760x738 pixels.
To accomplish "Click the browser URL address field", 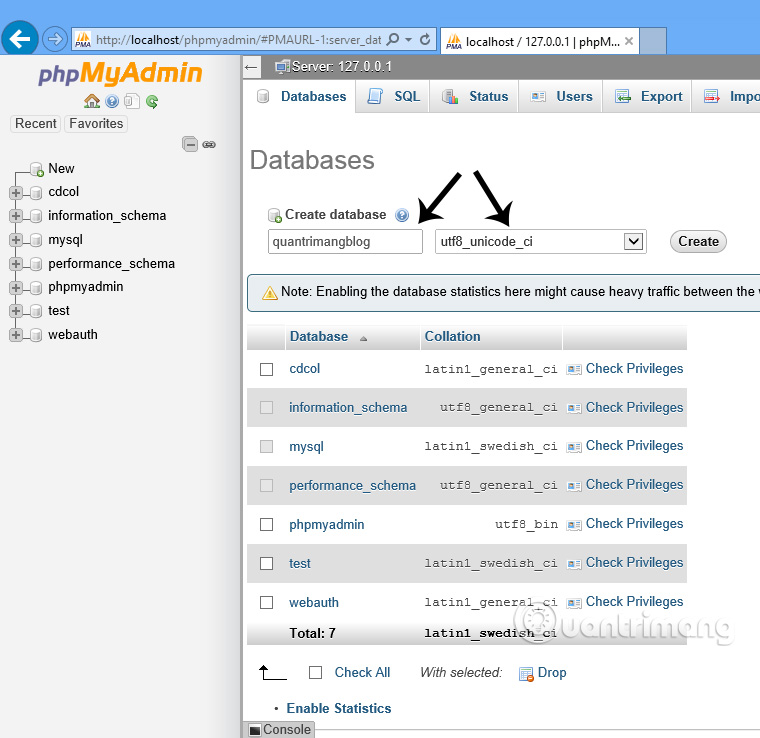I will click(x=238, y=40).
